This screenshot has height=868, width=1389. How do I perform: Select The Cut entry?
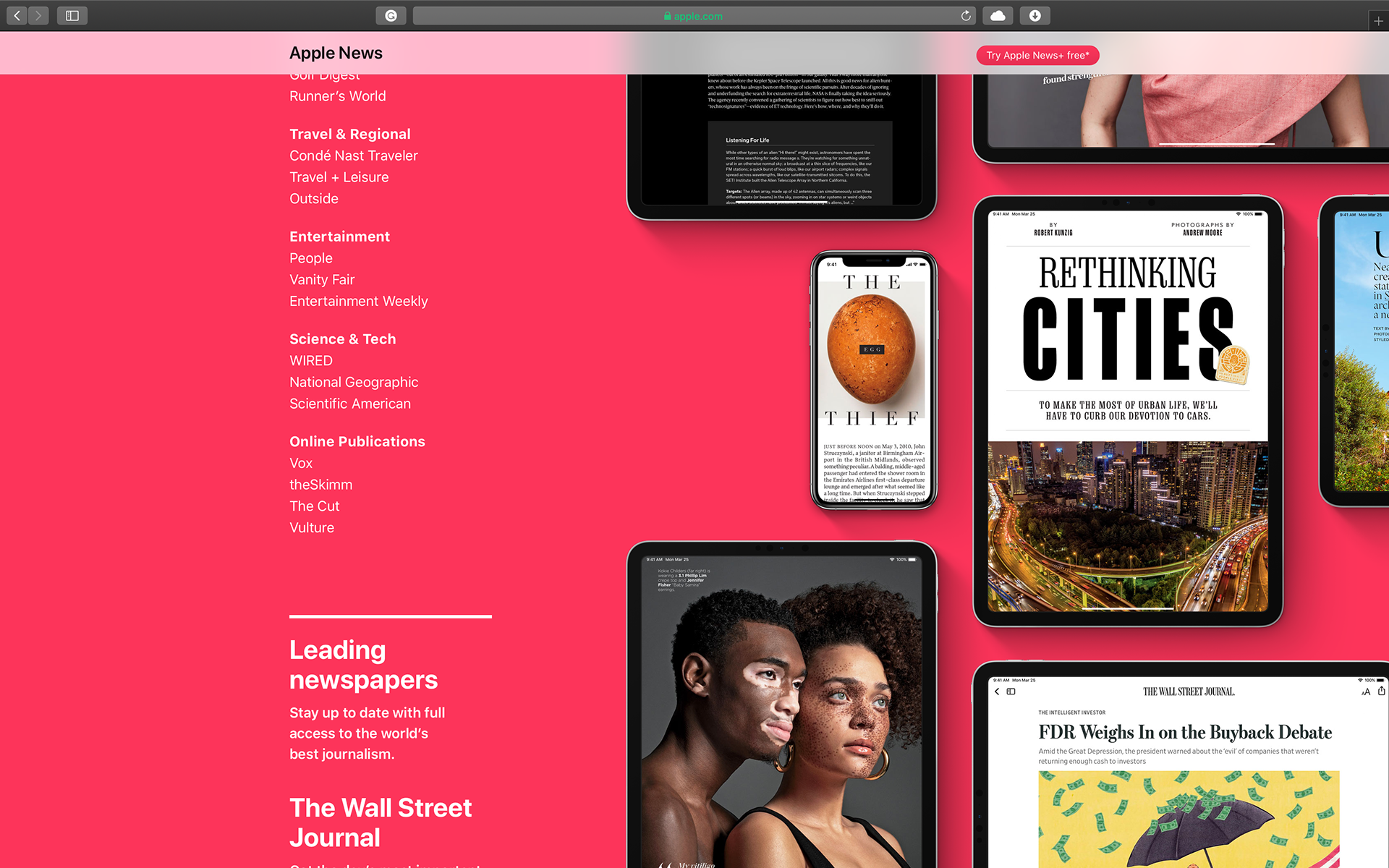314,506
